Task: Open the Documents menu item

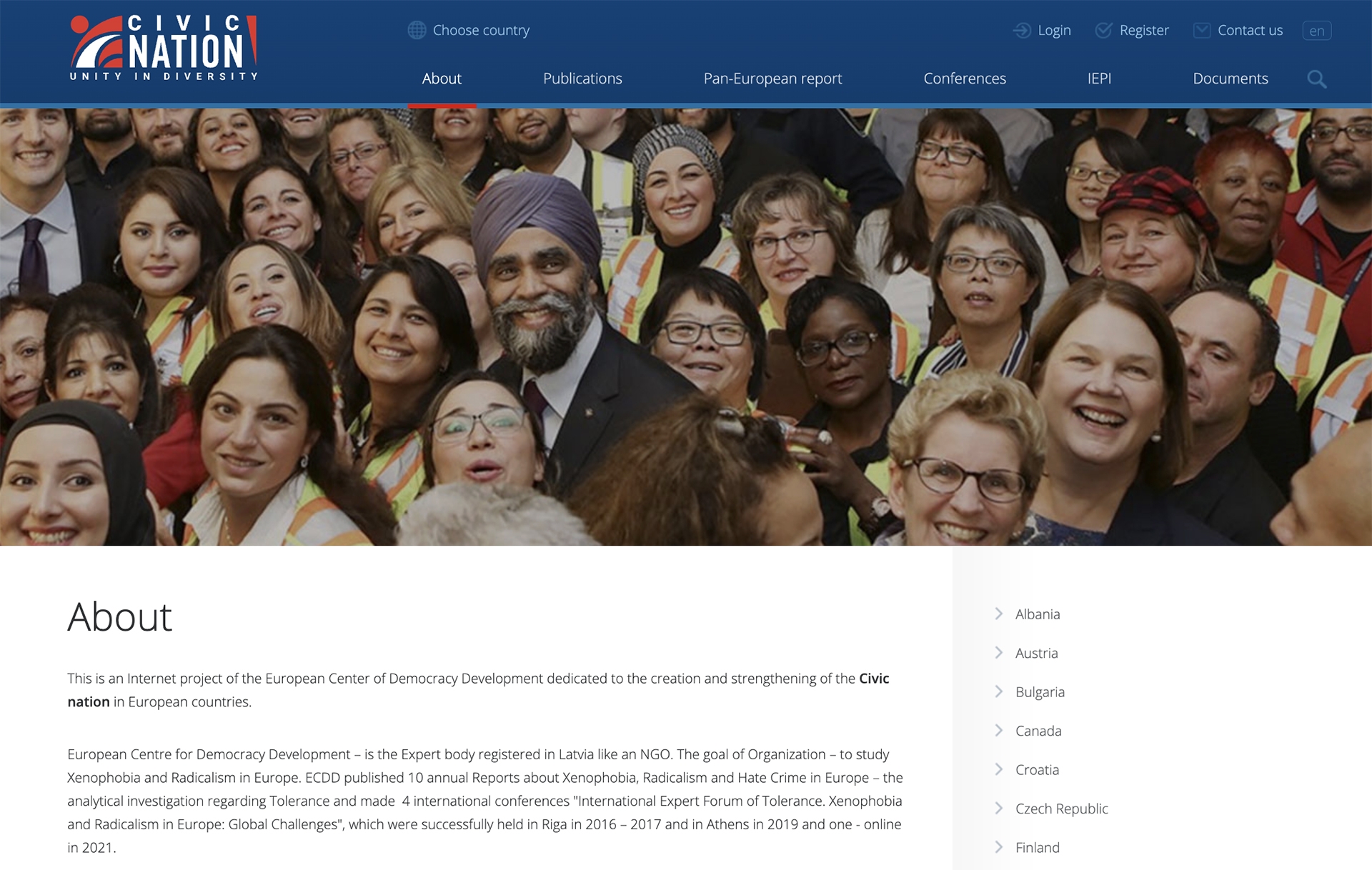Action: [1231, 79]
